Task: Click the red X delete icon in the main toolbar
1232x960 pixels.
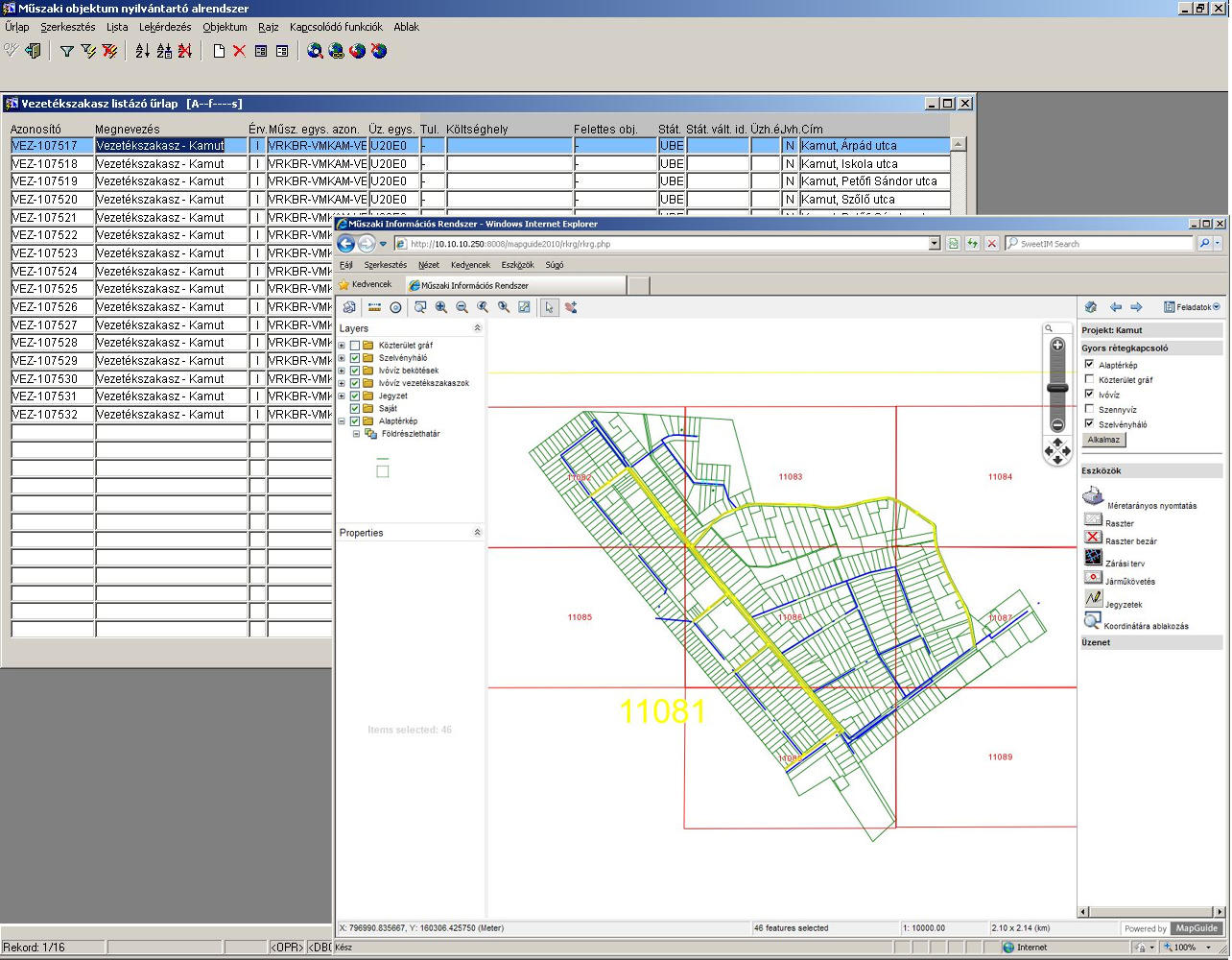Action: 240,51
